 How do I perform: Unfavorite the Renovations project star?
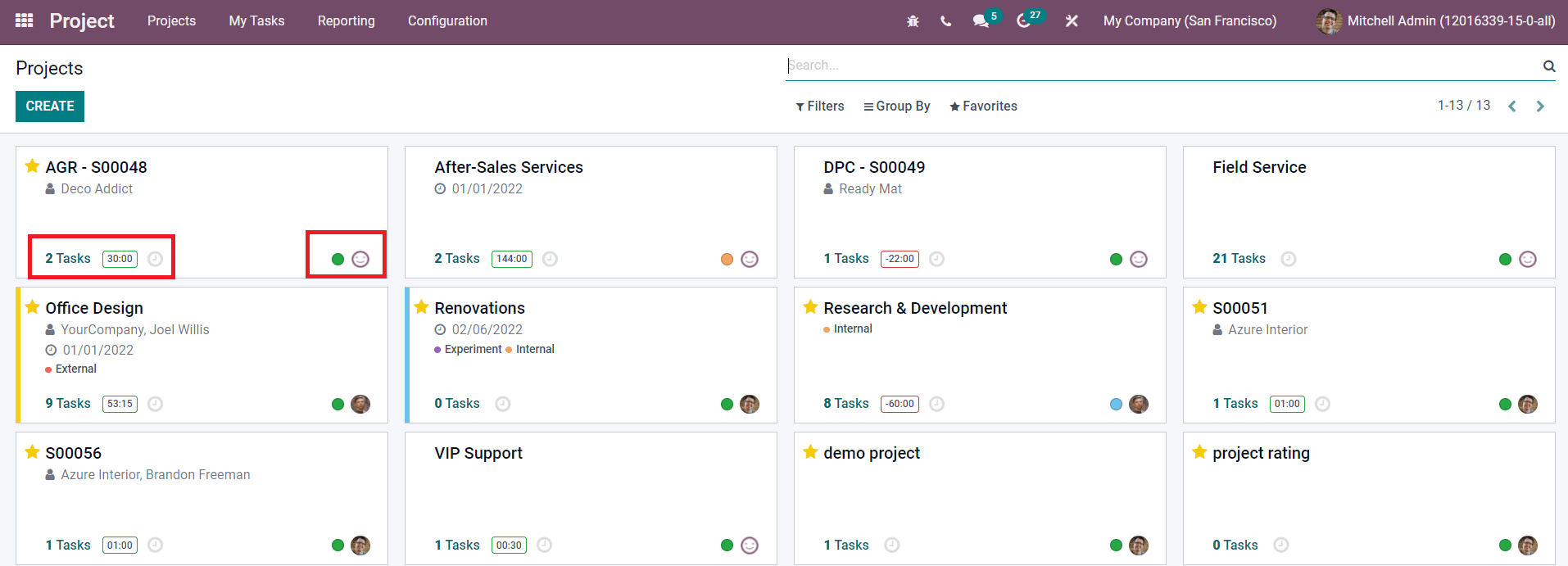[422, 307]
